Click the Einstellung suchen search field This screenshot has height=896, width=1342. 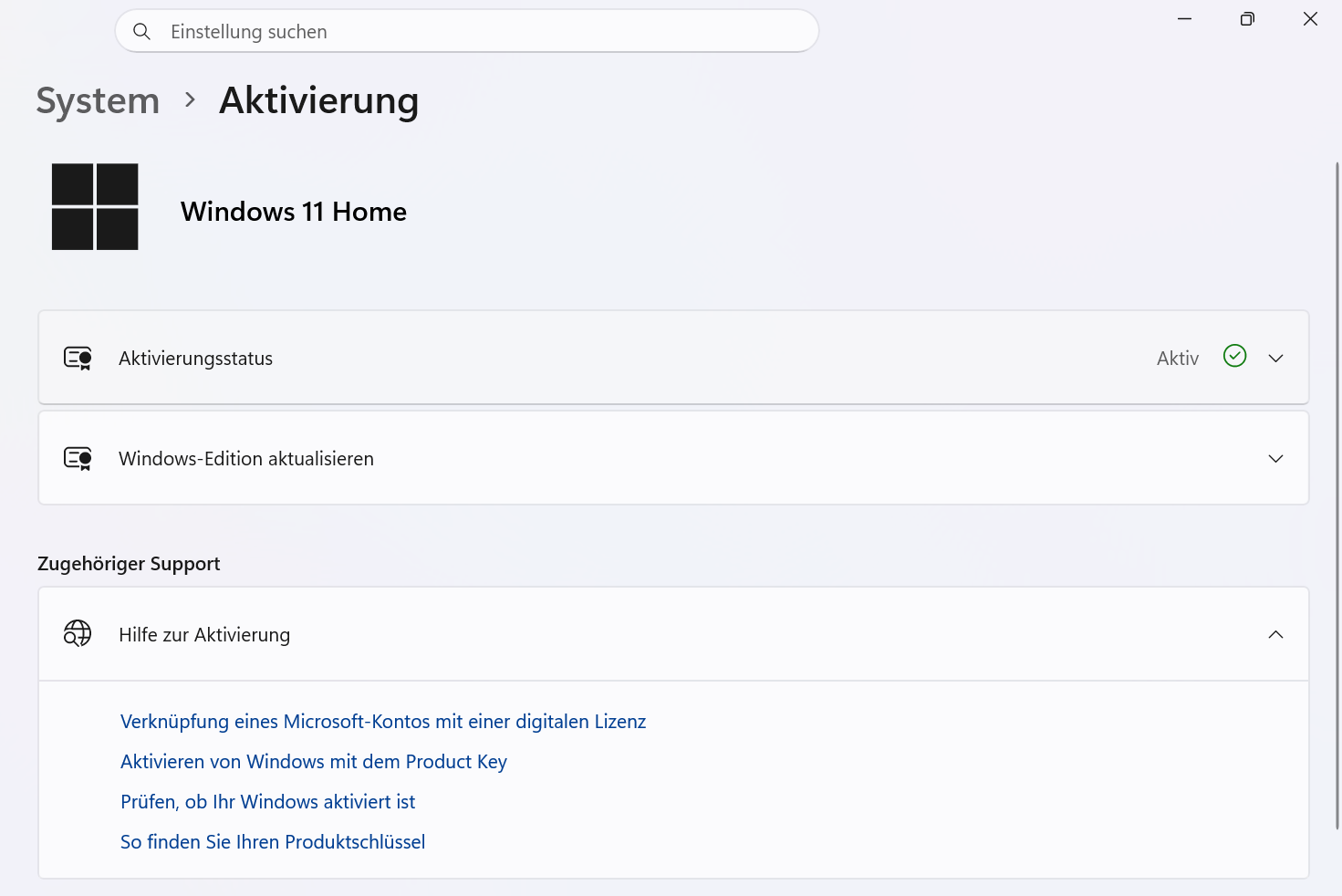(x=467, y=31)
